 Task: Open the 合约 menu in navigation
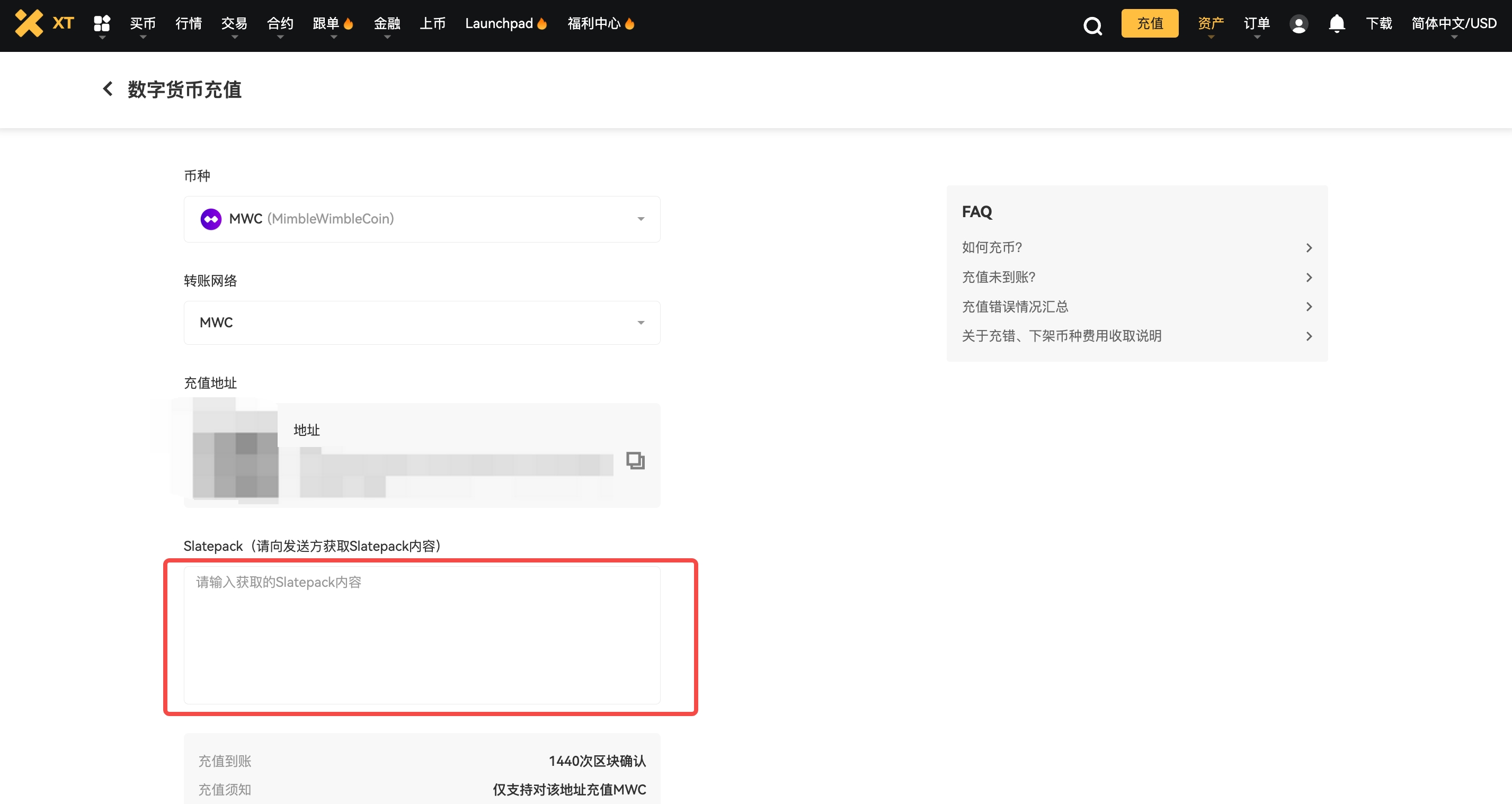[279, 23]
